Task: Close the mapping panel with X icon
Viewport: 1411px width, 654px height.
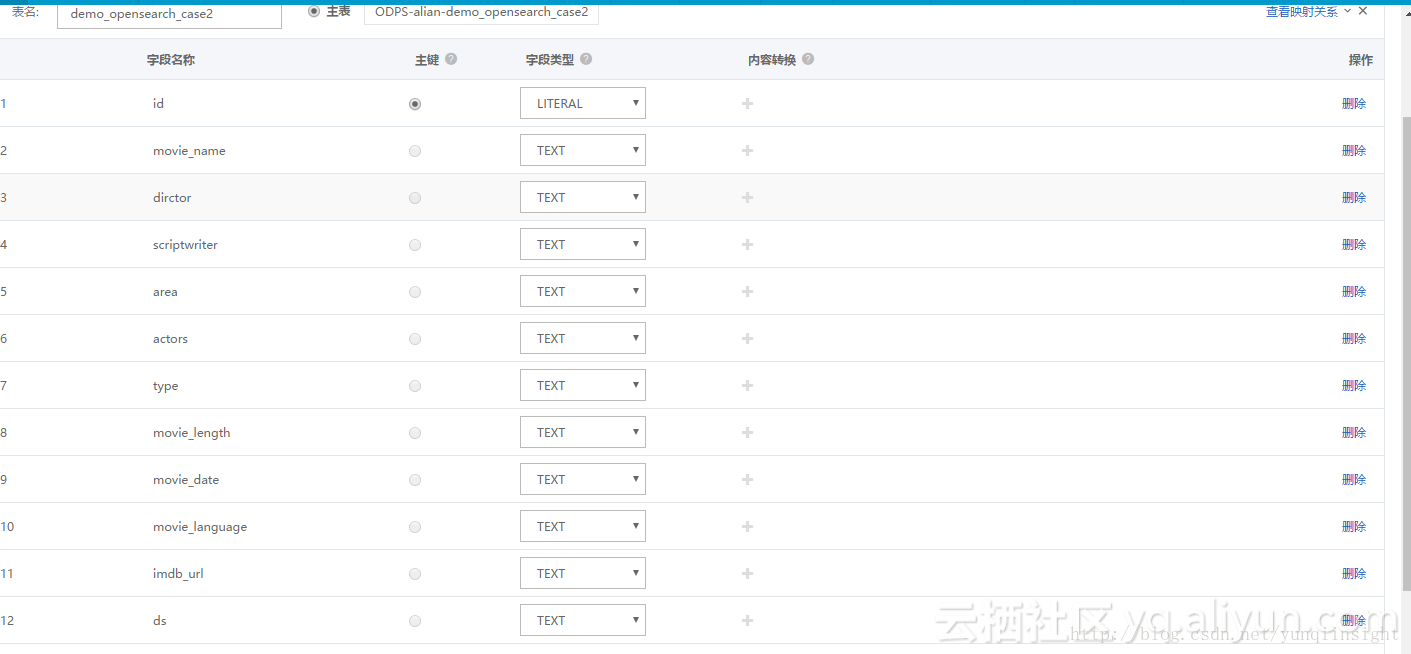Action: click(x=1362, y=11)
